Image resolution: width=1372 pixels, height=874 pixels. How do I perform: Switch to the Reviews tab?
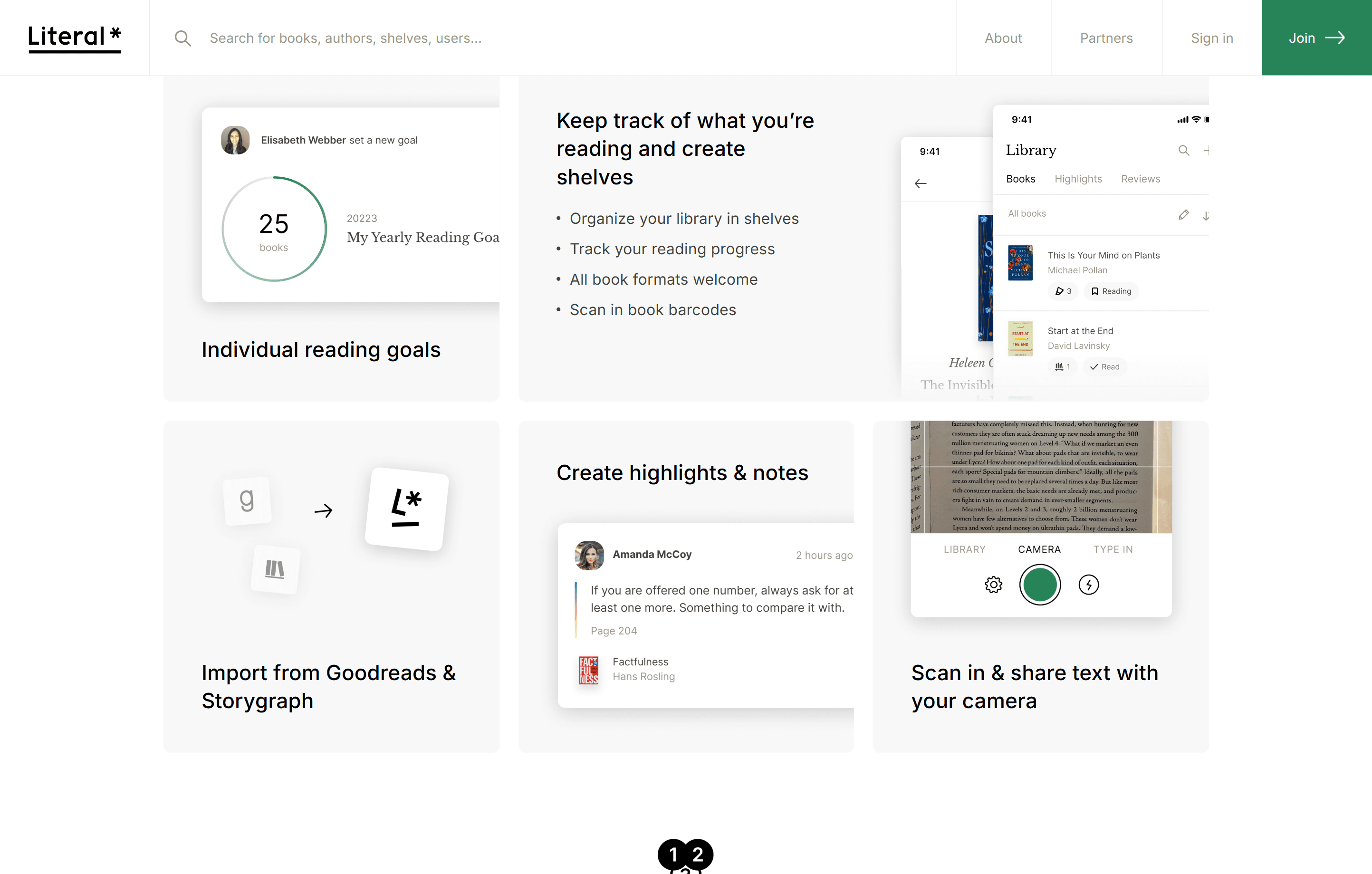pos(1140,179)
